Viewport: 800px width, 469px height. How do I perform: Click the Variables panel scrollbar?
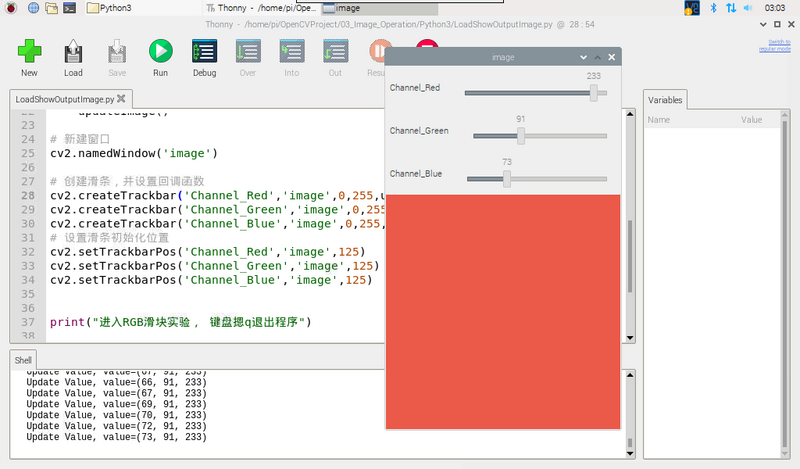point(785,285)
